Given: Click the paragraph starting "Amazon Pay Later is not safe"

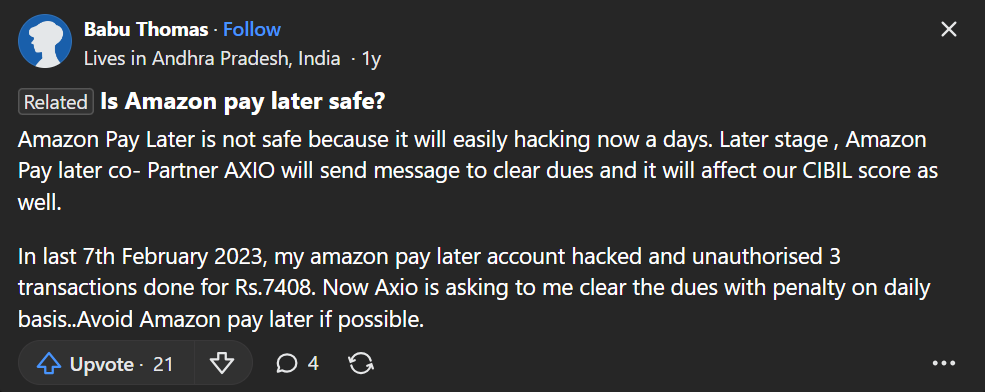Looking at the screenshot, I should pyautogui.click(x=477, y=172).
